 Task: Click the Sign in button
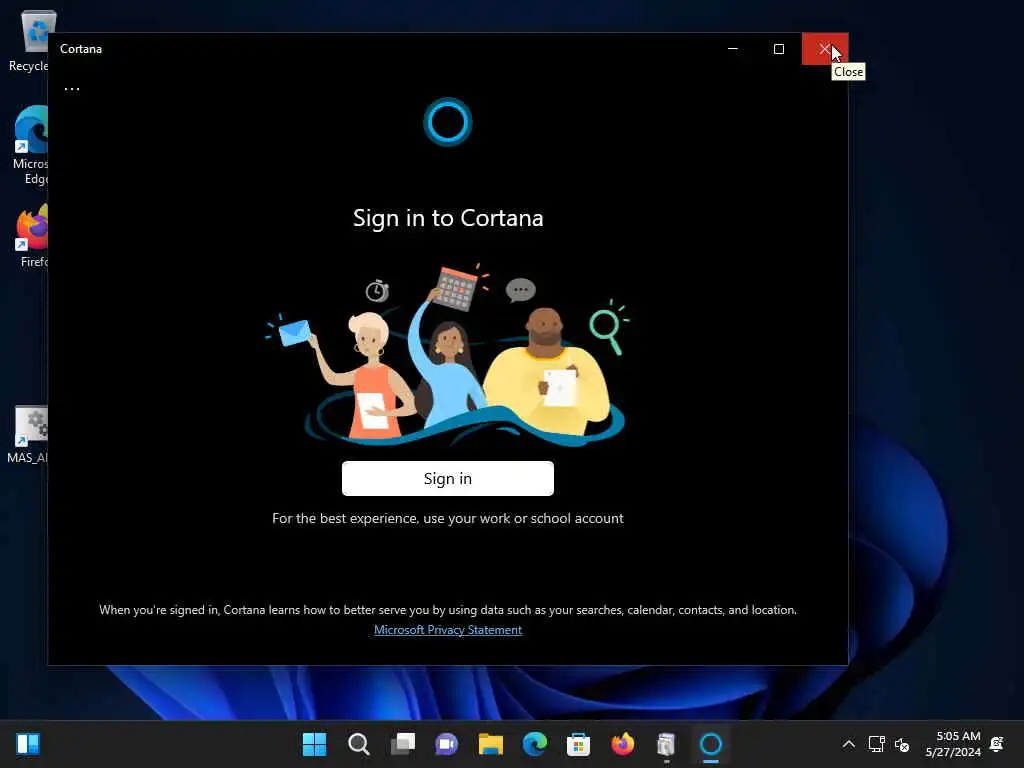[447, 479]
